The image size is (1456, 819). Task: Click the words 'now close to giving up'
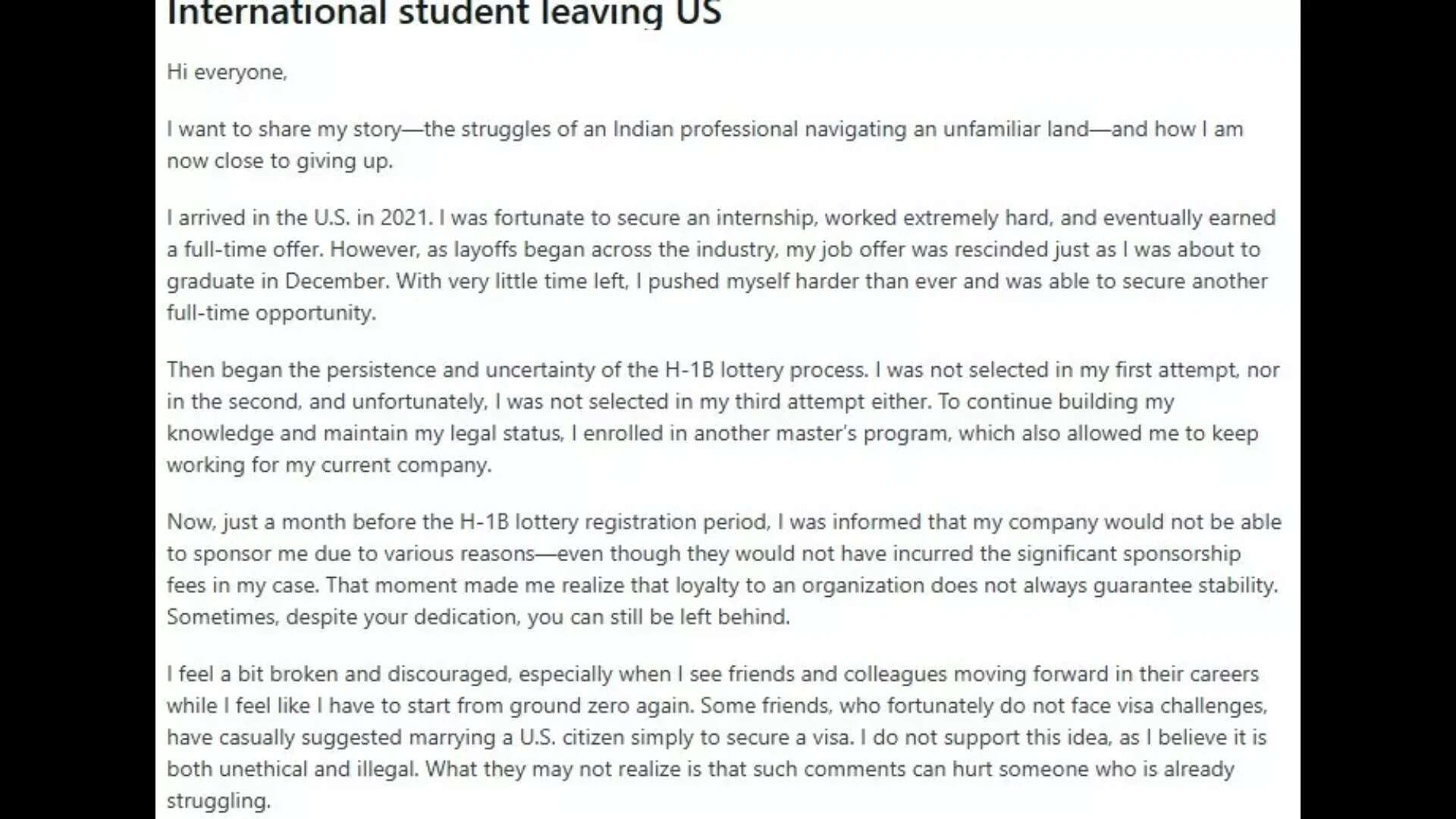(x=278, y=161)
